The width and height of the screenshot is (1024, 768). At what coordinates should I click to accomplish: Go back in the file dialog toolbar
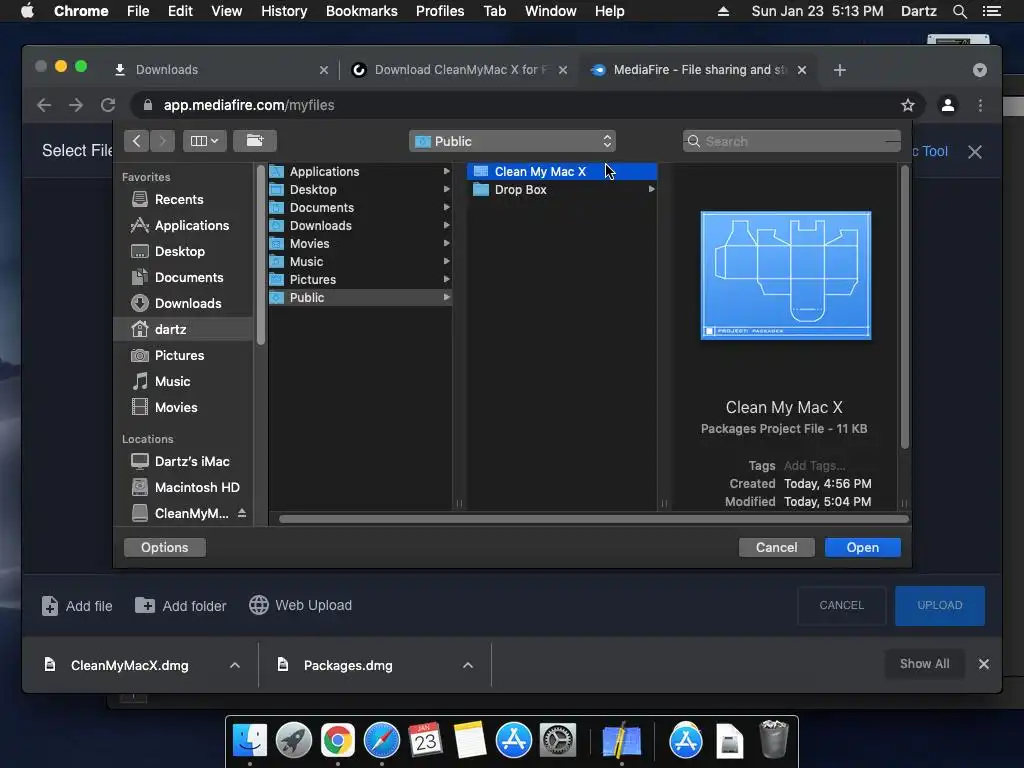(136, 141)
